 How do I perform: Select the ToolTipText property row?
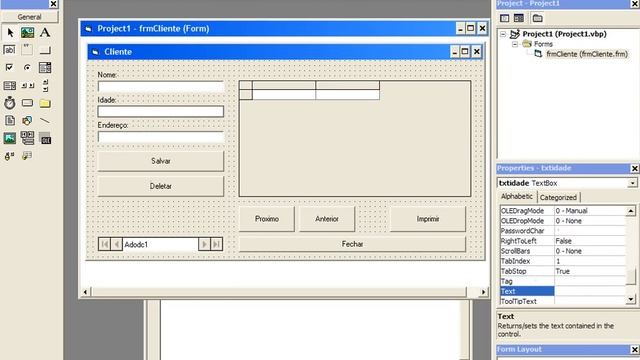tap(563, 301)
